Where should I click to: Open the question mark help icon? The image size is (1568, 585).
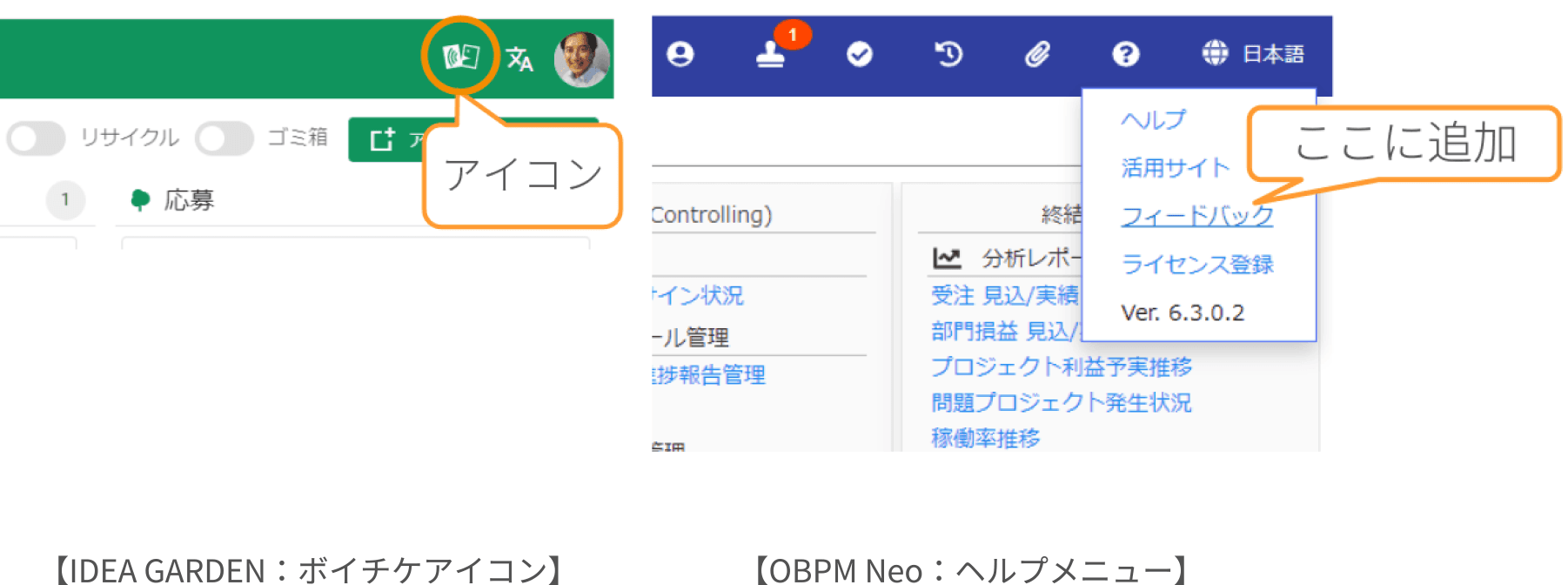(x=1125, y=55)
